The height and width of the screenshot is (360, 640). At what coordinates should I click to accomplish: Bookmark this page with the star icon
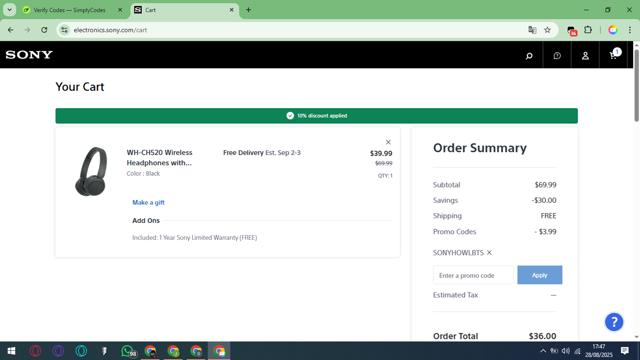pos(547,30)
